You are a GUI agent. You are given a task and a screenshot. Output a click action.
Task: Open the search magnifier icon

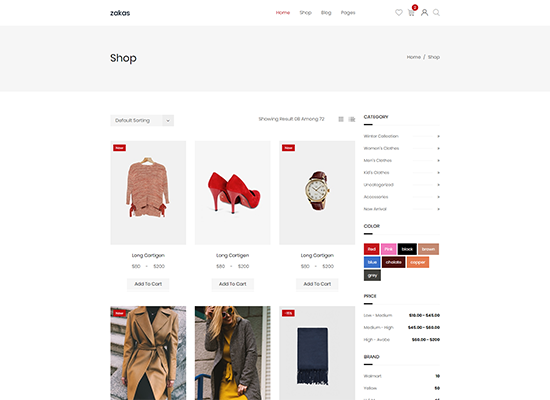coord(436,13)
